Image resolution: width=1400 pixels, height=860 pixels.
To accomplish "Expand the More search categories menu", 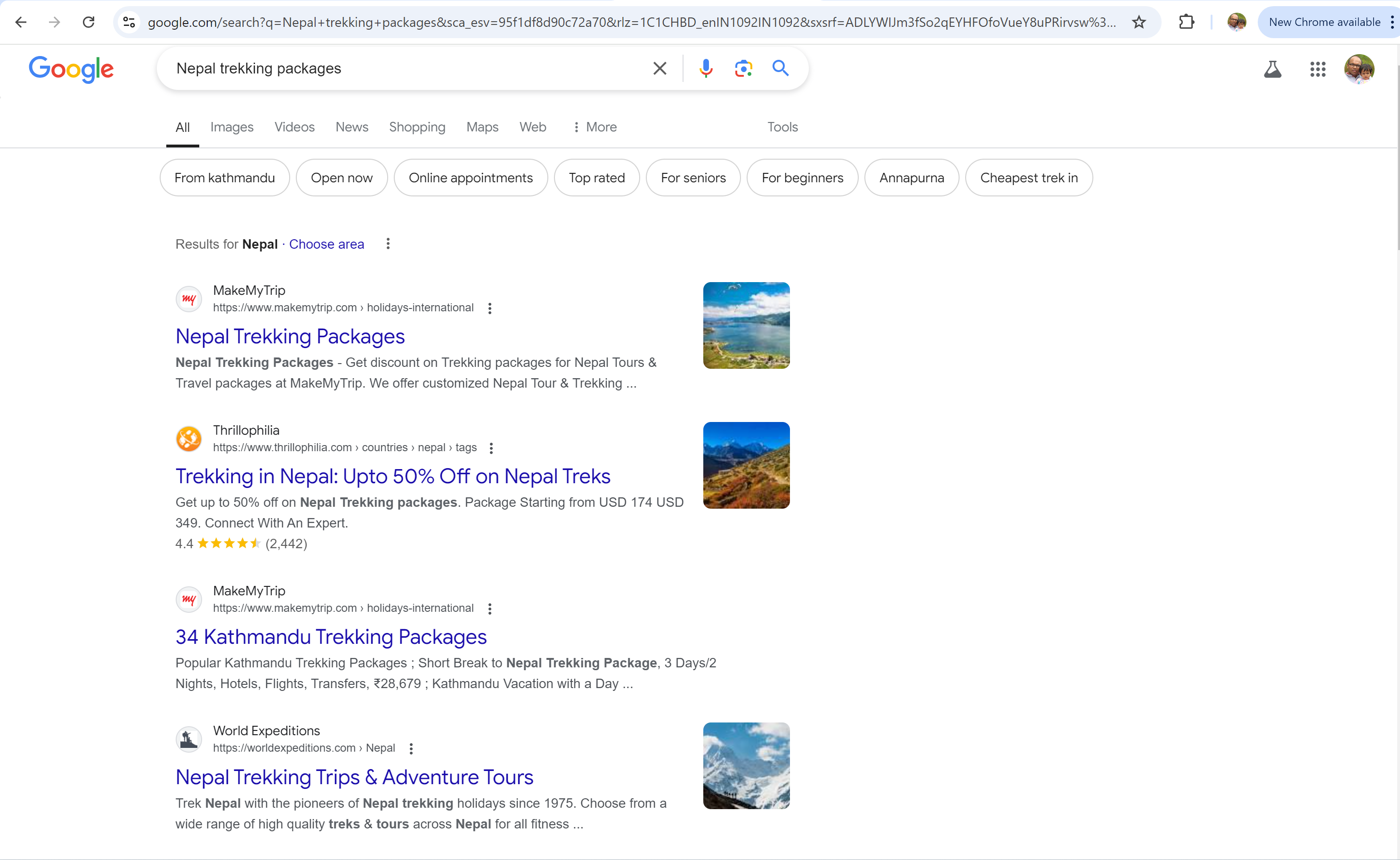I will point(594,127).
